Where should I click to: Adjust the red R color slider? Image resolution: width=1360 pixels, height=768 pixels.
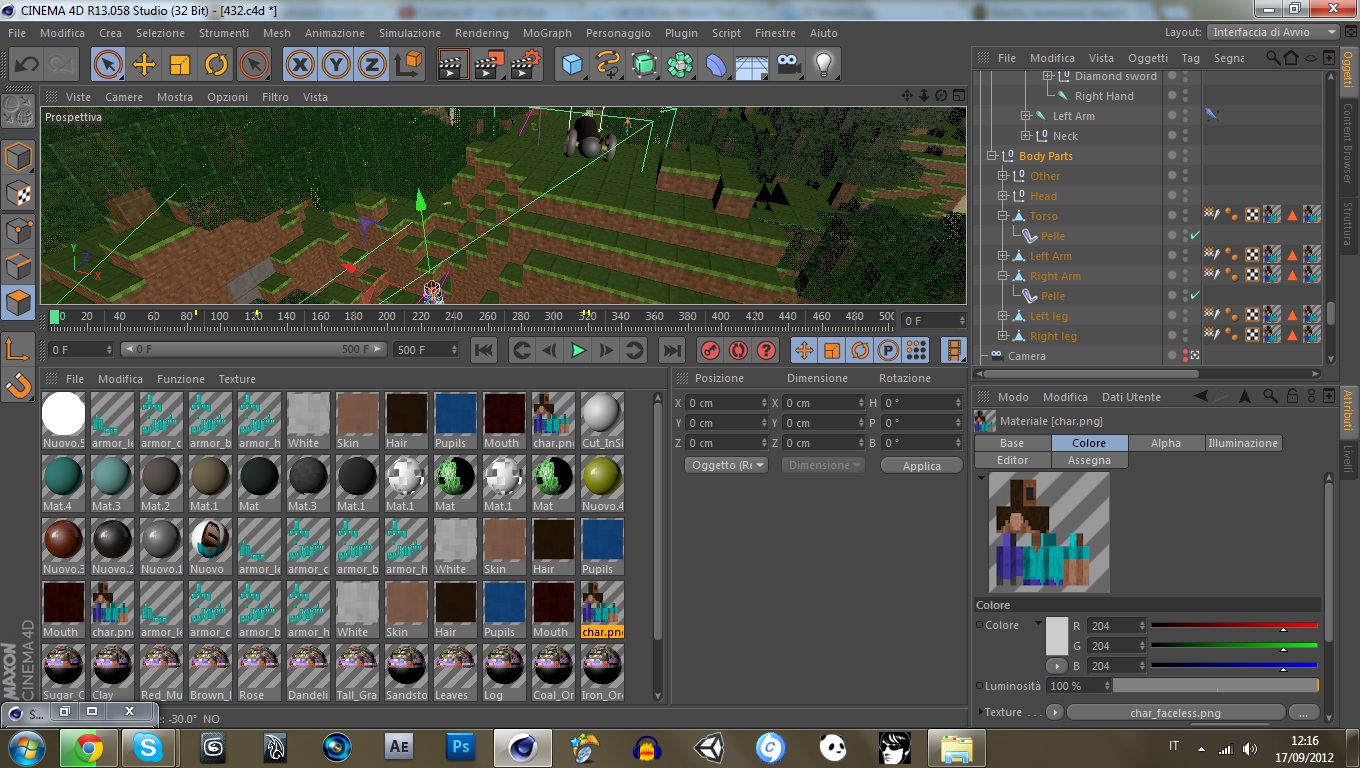click(1235, 626)
